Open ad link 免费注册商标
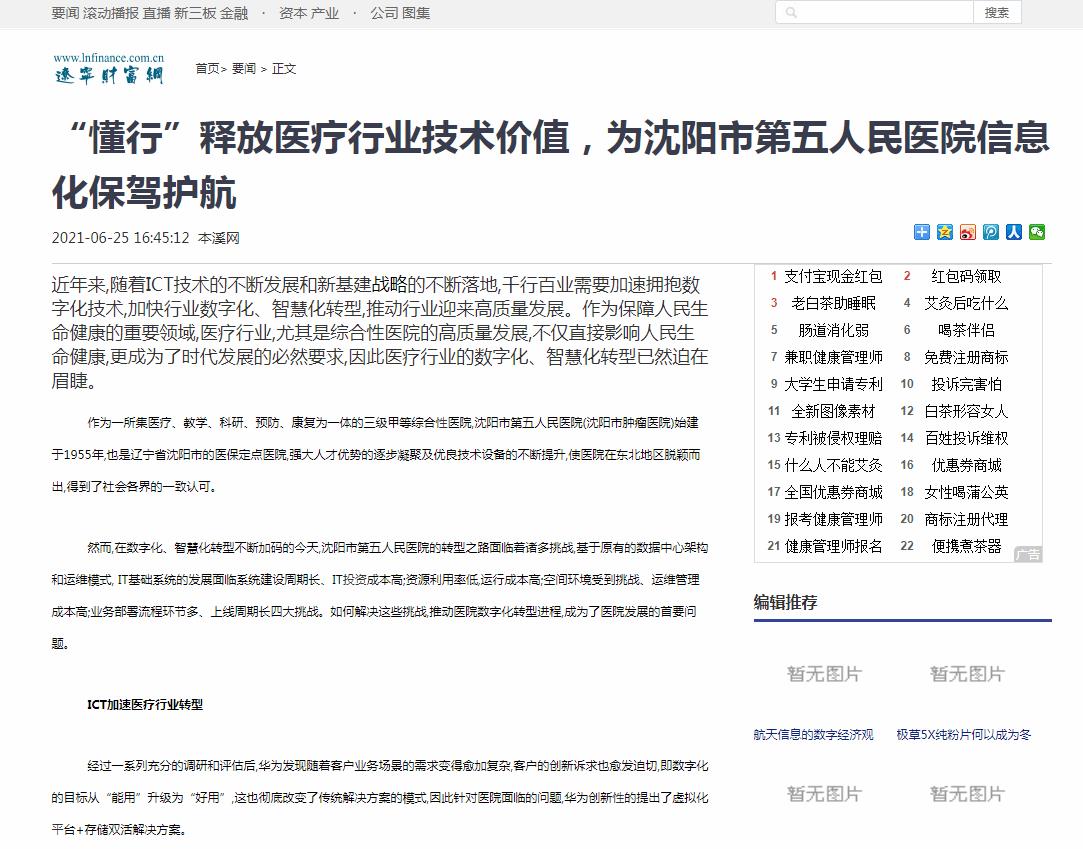Image resolution: width=1083 pixels, height=849 pixels. pyautogui.click(x=966, y=357)
